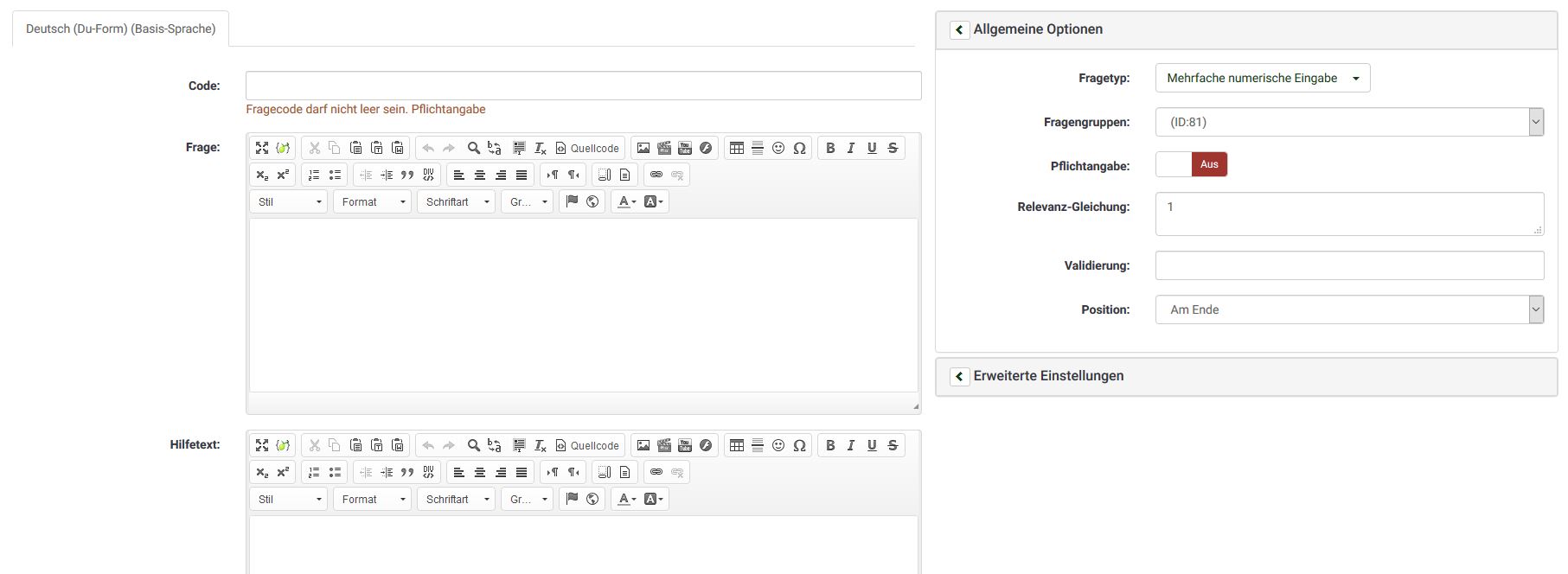Insert a table in the Frage editor
The height and width of the screenshot is (574, 1568).
coord(737,148)
